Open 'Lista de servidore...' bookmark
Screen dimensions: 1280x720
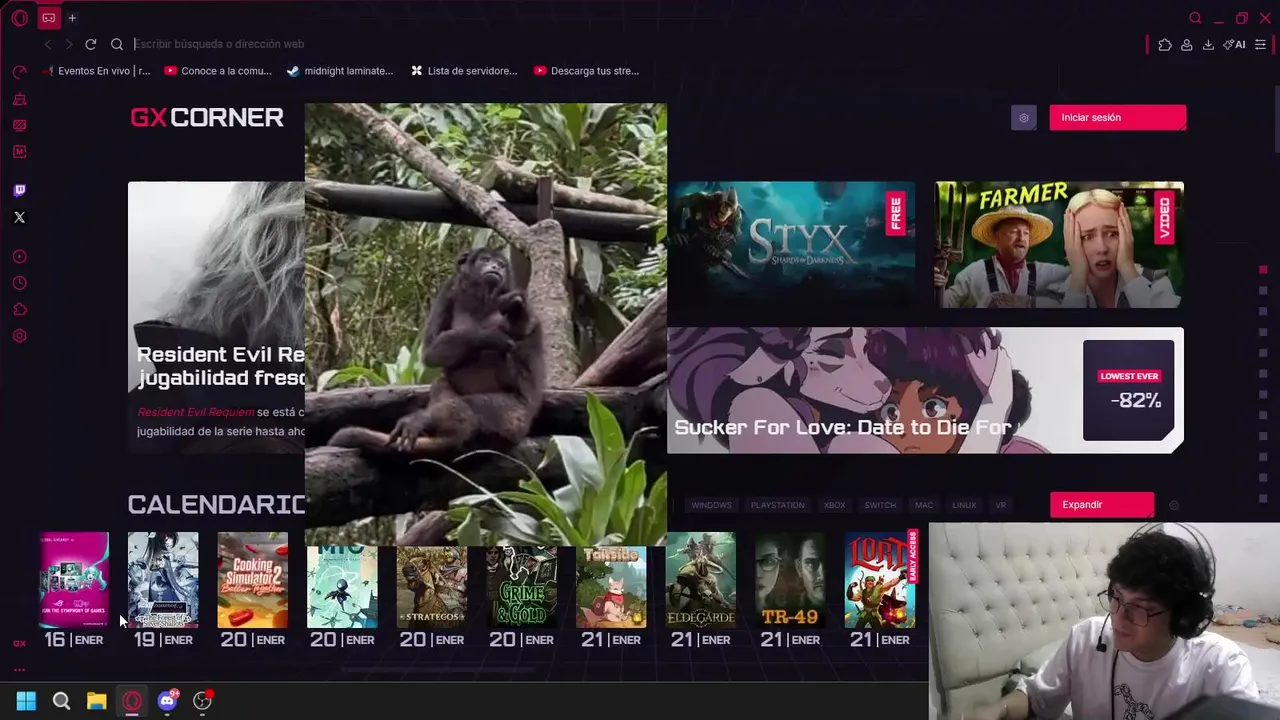click(x=463, y=71)
